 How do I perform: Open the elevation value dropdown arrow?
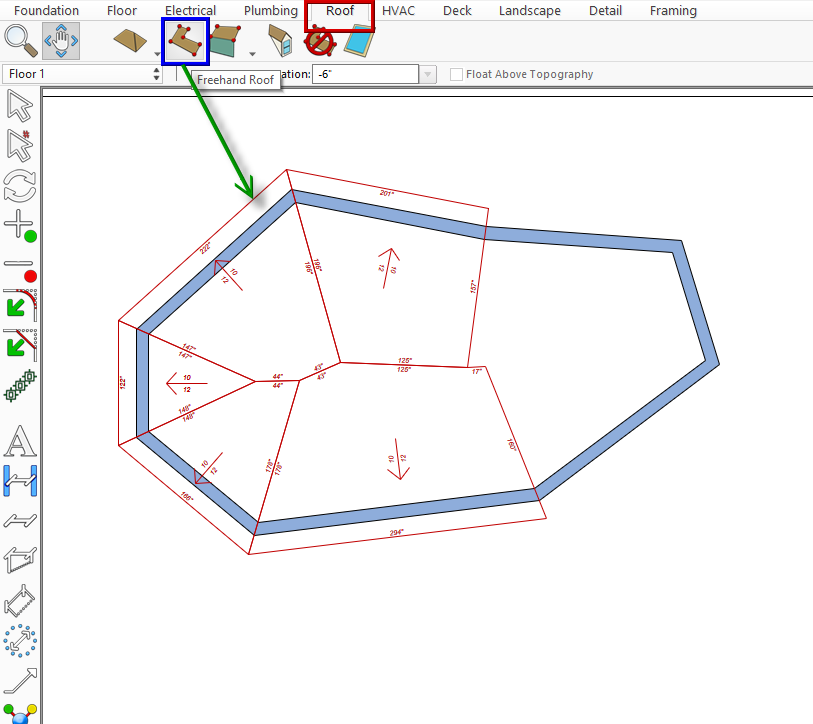427,74
